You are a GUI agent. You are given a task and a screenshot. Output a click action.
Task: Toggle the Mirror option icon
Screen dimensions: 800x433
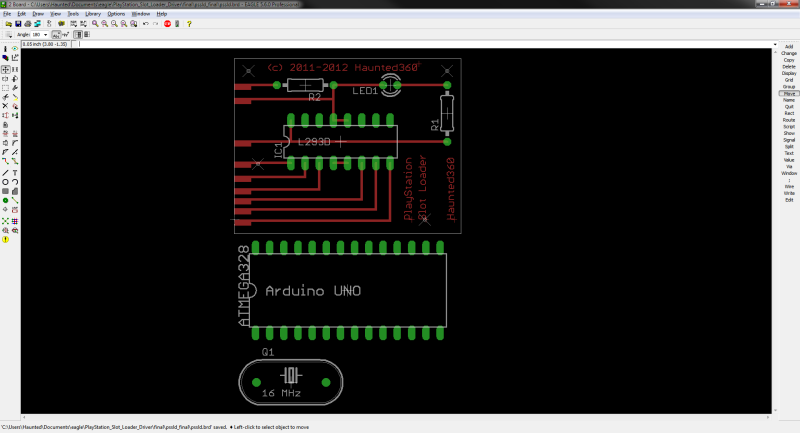pyautogui.click(x=78, y=35)
